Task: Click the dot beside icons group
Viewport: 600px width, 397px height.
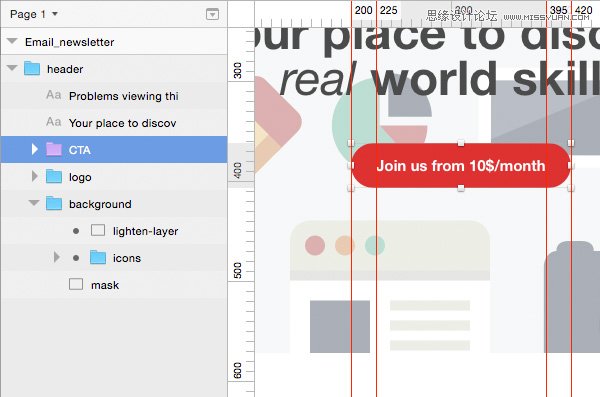Action: tap(76, 258)
